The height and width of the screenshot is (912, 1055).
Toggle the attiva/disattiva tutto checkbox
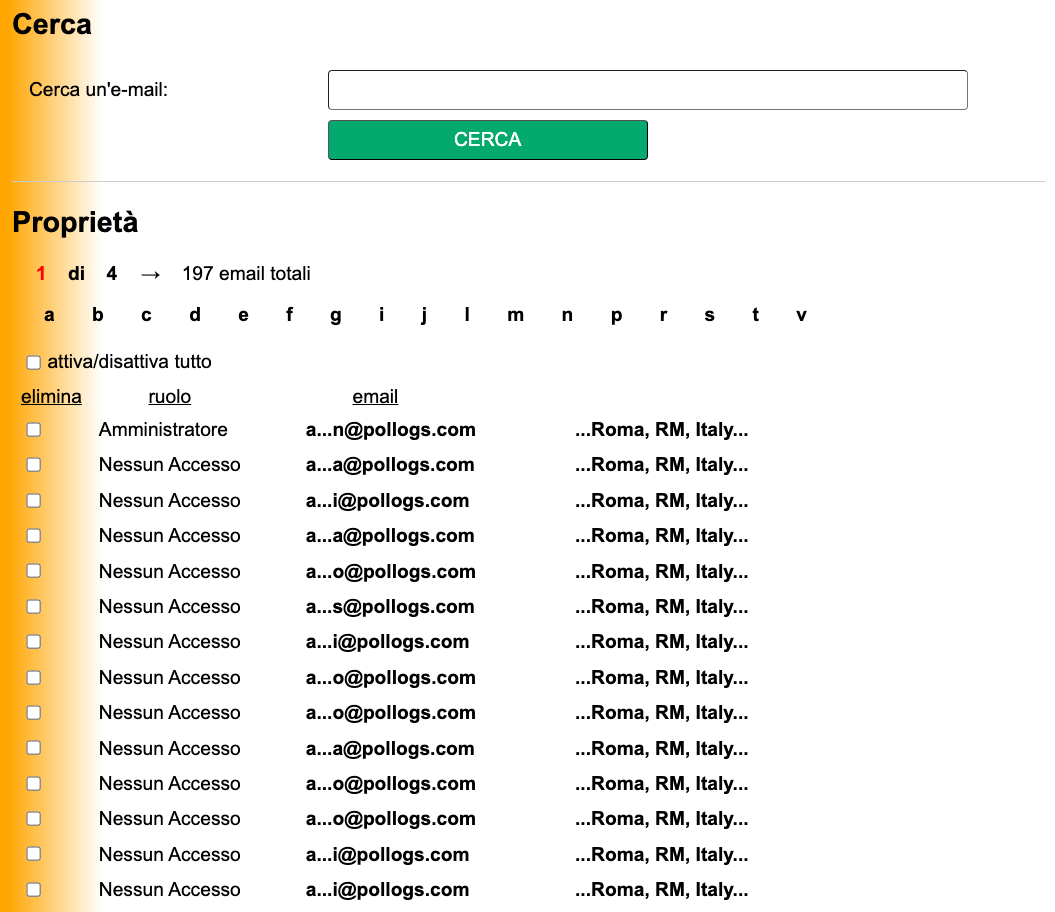tap(33, 362)
